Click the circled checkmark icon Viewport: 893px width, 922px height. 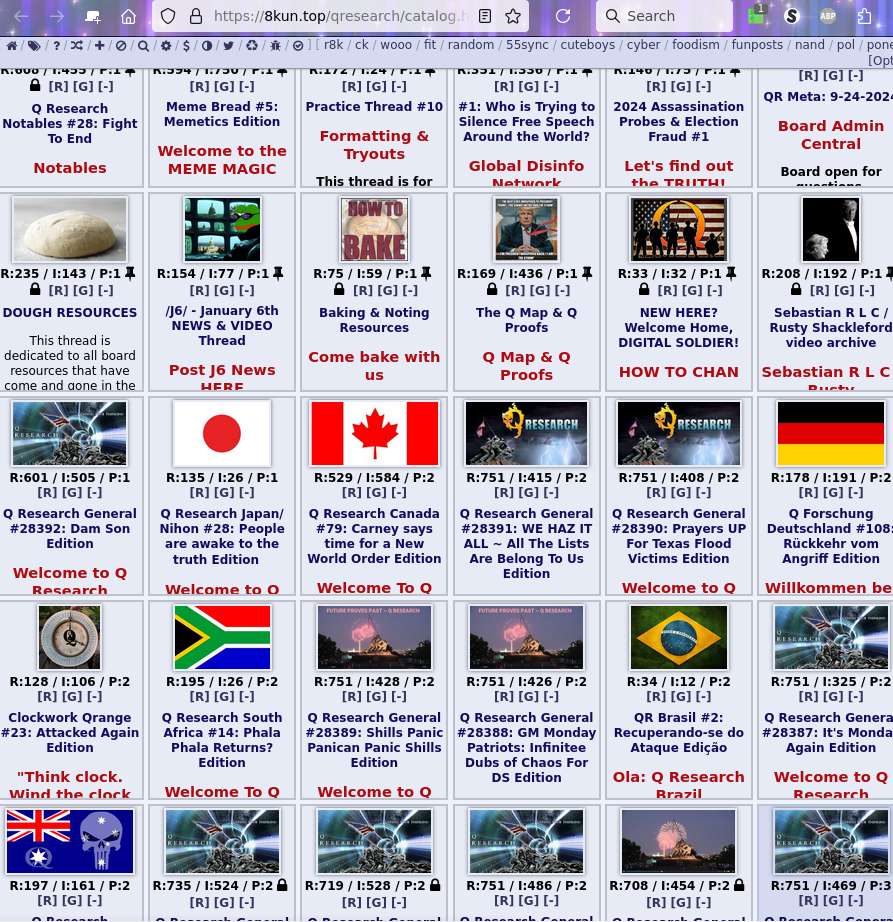click(298, 45)
